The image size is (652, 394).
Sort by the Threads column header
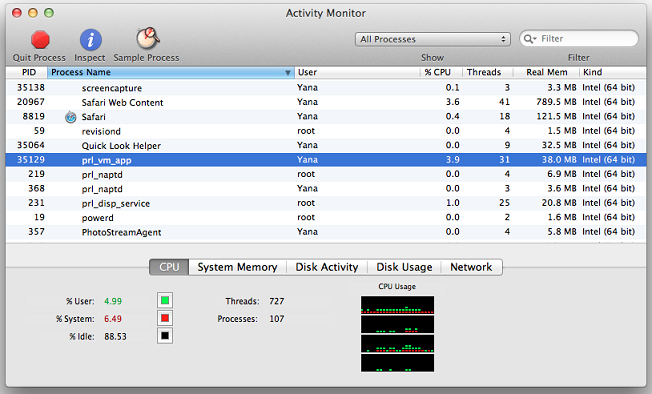pos(488,72)
